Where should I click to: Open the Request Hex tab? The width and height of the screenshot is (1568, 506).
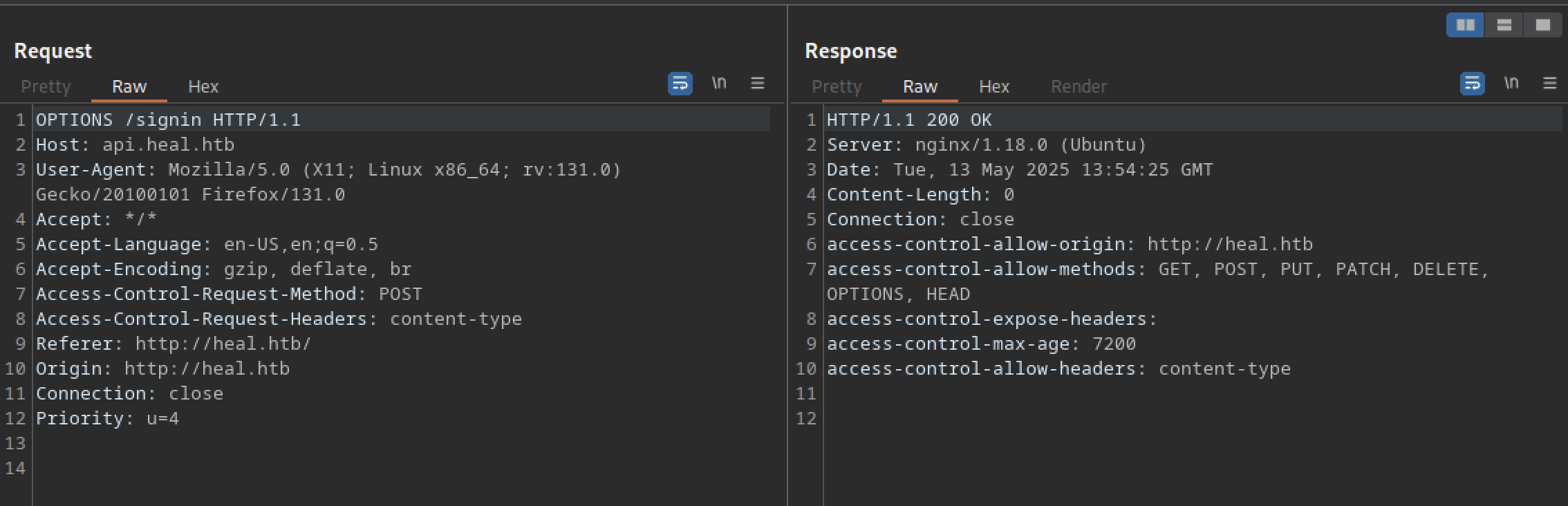point(203,87)
